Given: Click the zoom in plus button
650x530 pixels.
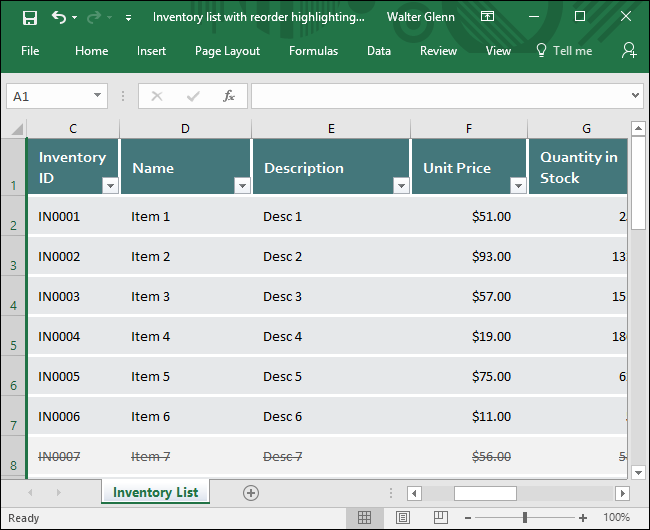Looking at the screenshot, I should tap(583, 517).
